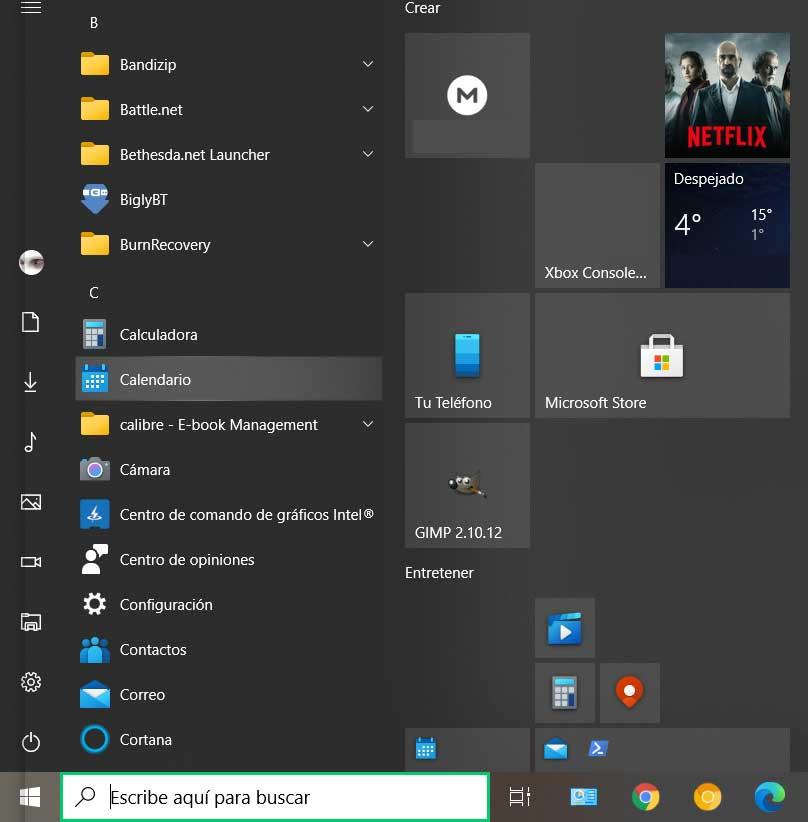808x822 pixels.
Task: Click the Entretener group title
Action: (x=439, y=572)
